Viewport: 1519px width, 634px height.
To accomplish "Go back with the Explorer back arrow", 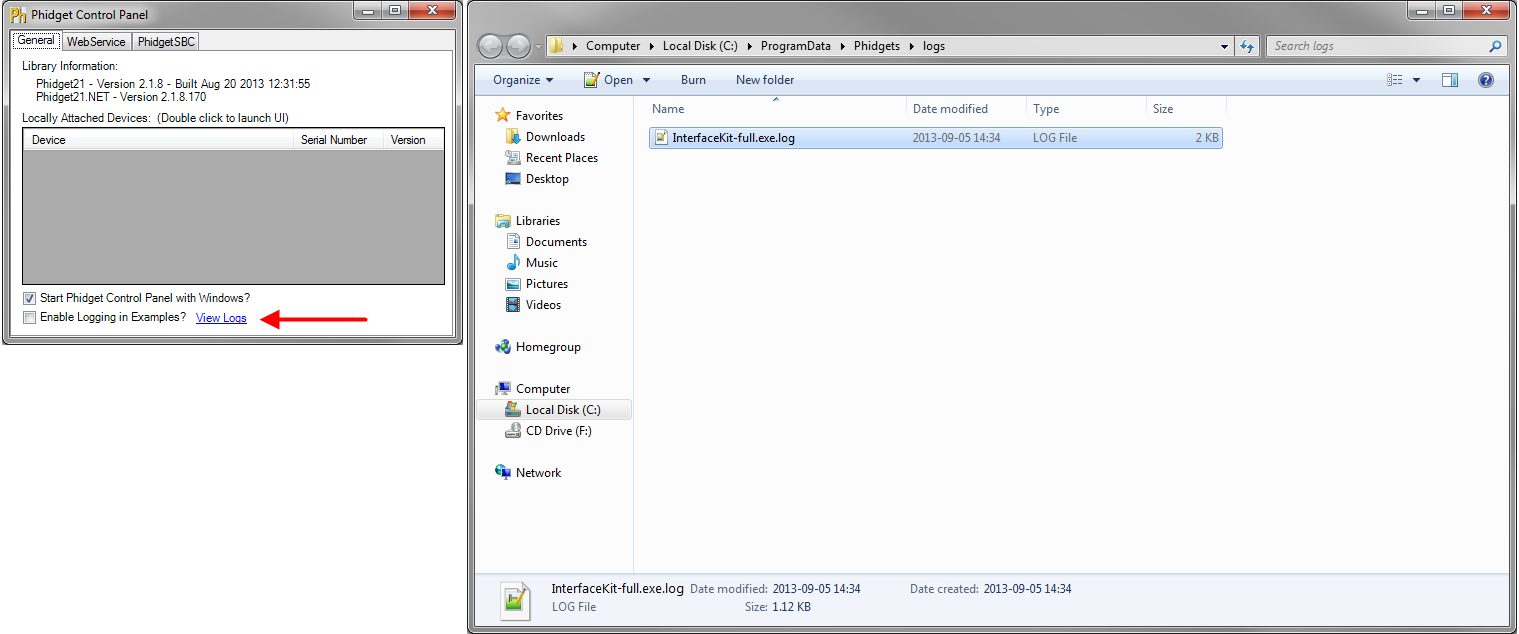I will coord(491,46).
